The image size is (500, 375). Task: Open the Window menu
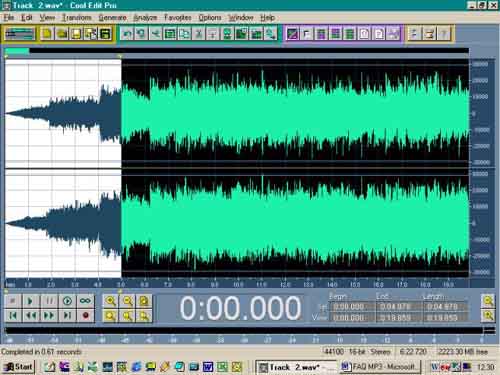point(241,17)
